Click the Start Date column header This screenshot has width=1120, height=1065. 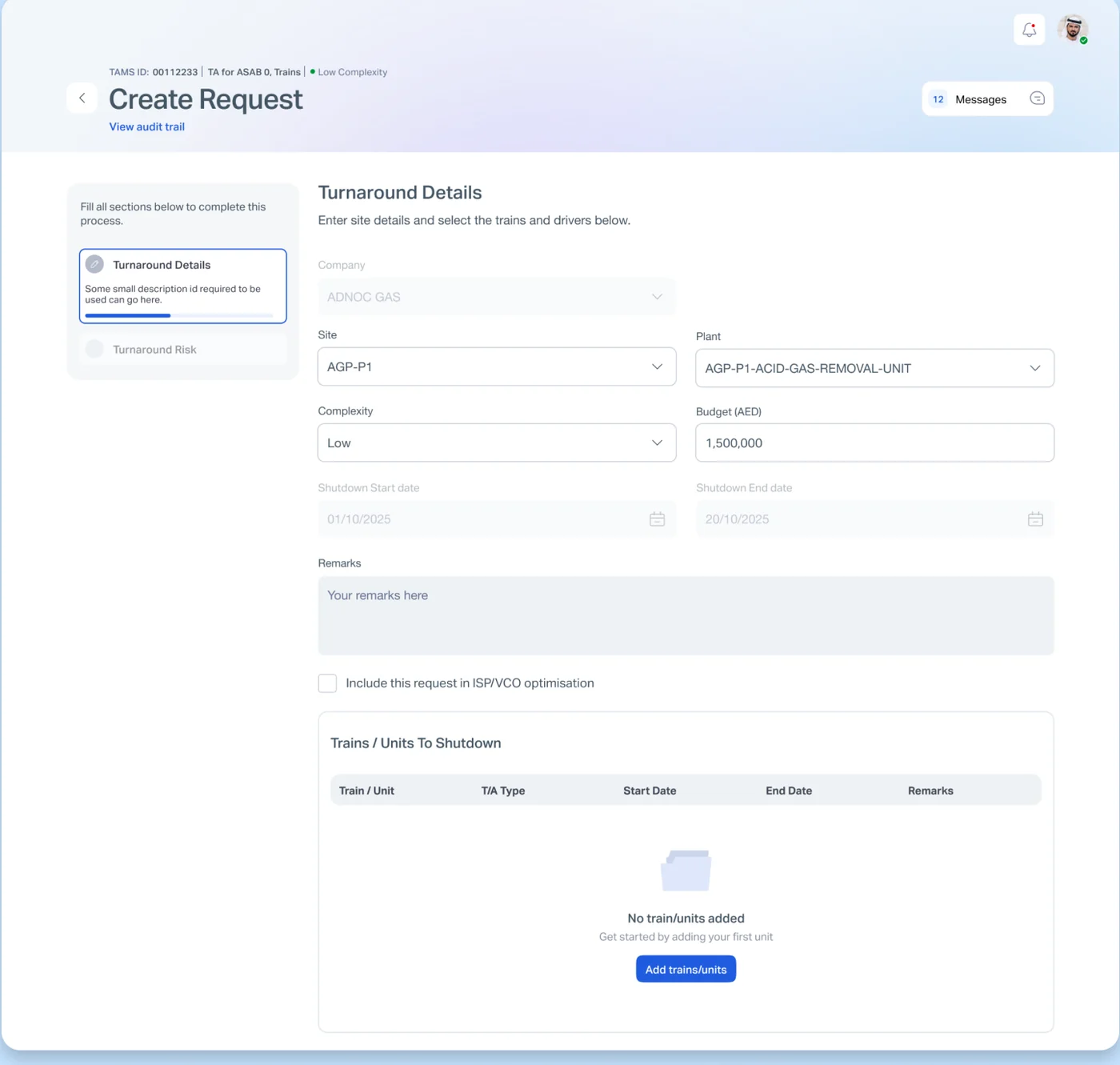(x=650, y=791)
